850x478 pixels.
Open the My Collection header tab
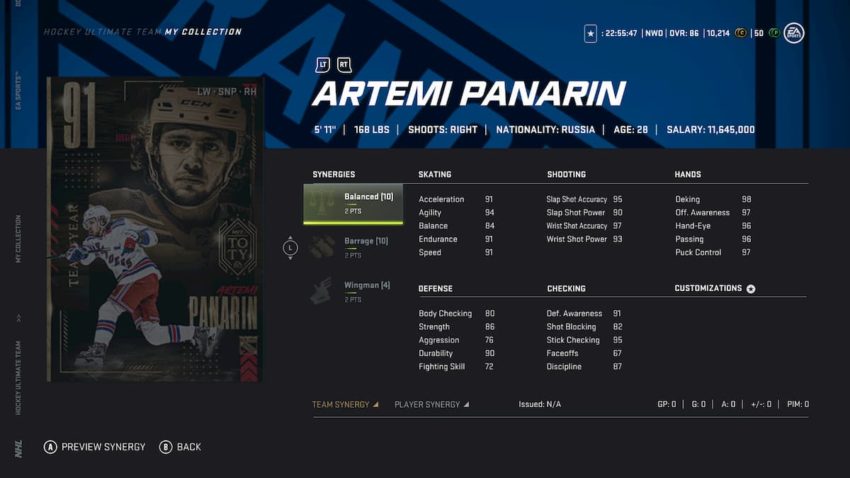pos(203,32)
